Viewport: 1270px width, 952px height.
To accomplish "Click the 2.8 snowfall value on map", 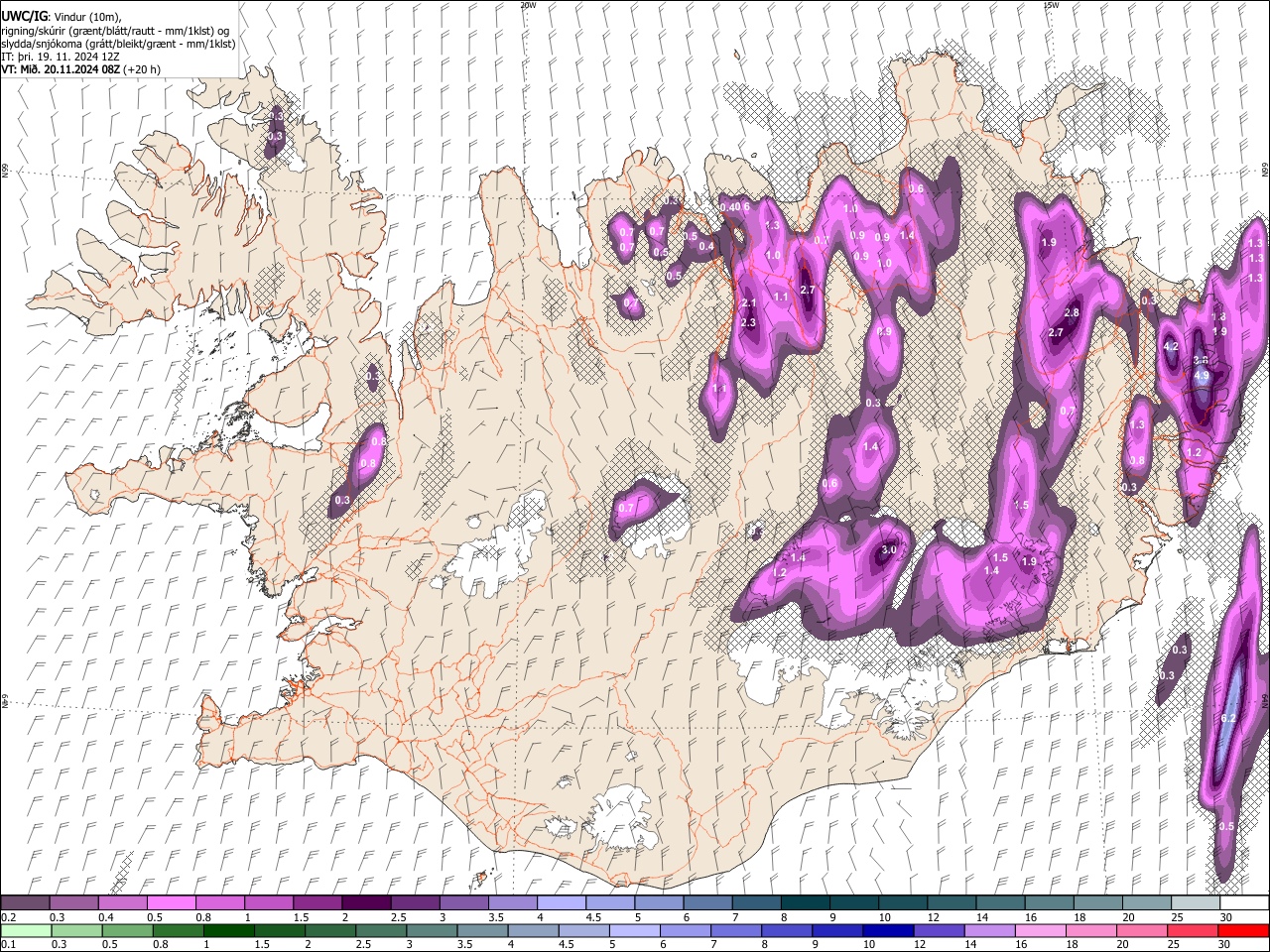I will (x=1072, y=313).
